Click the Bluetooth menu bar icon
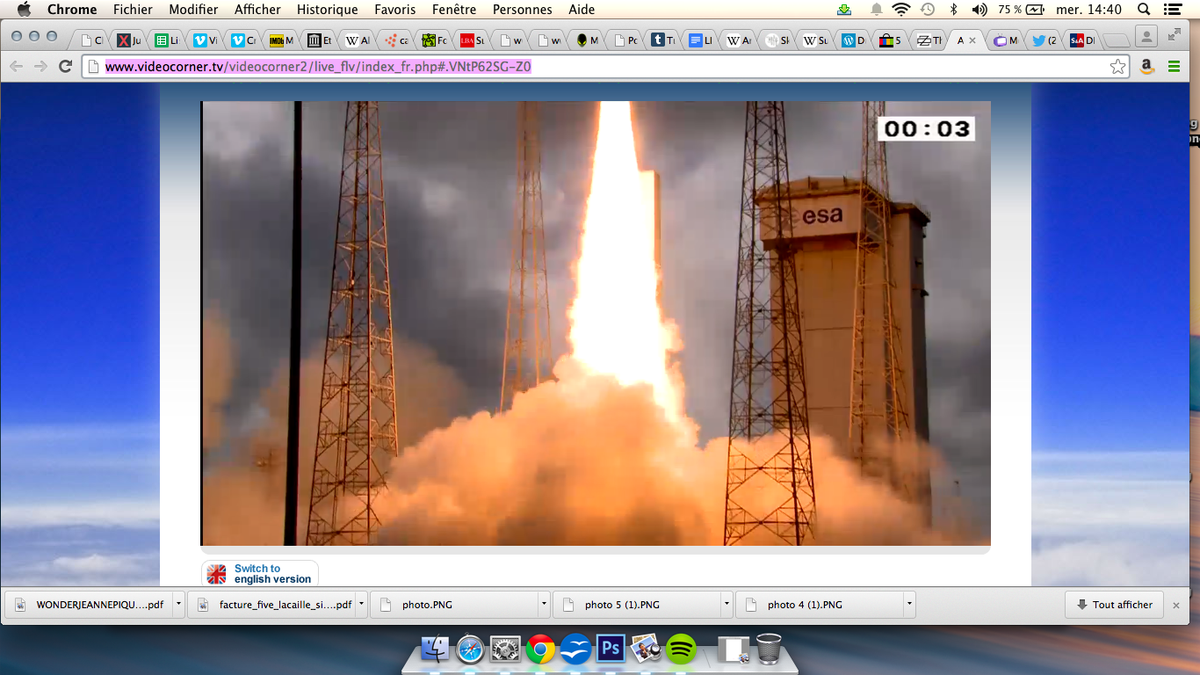 (x=953, y=9)
